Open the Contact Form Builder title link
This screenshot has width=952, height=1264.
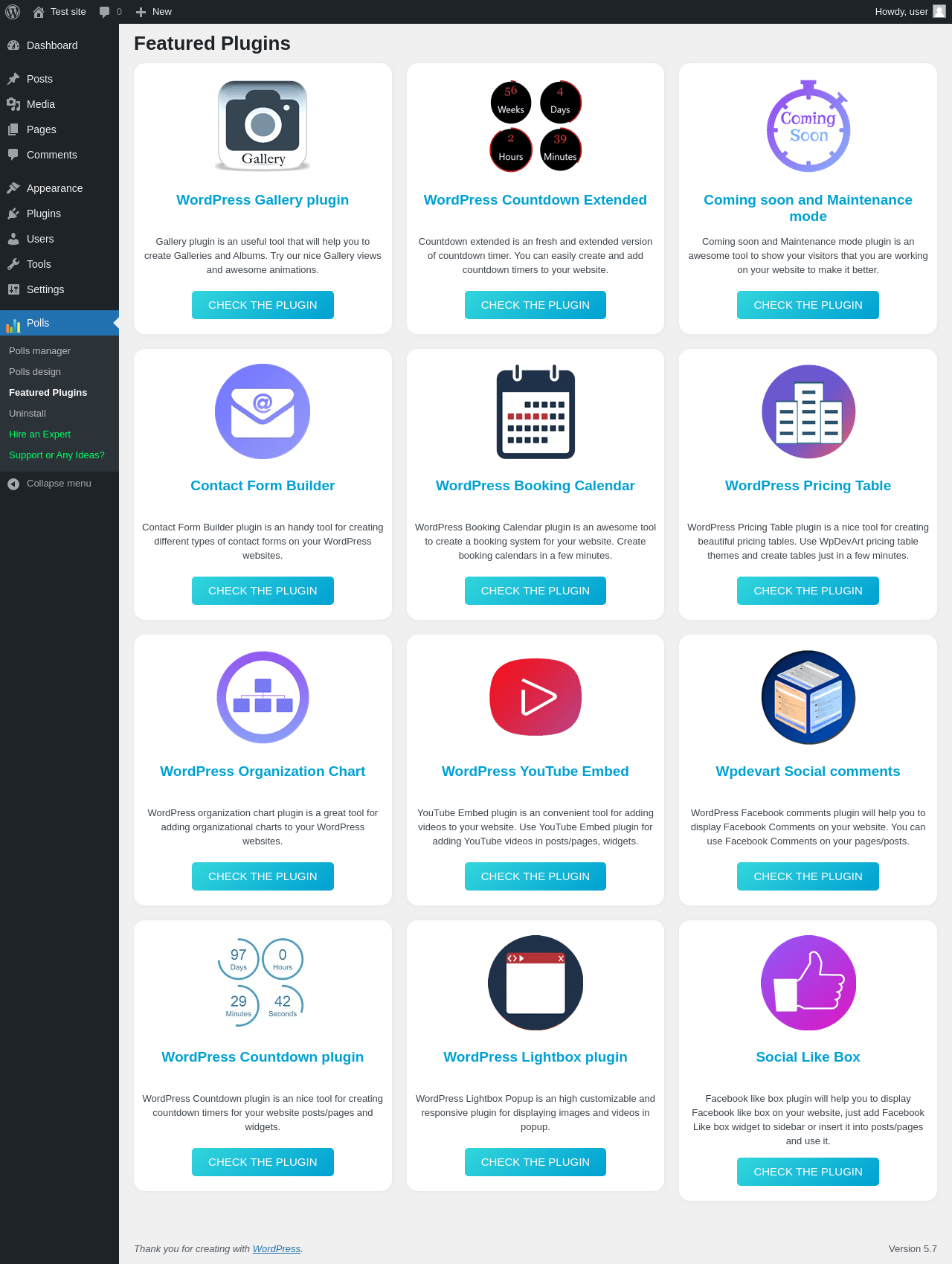(263, 486)
